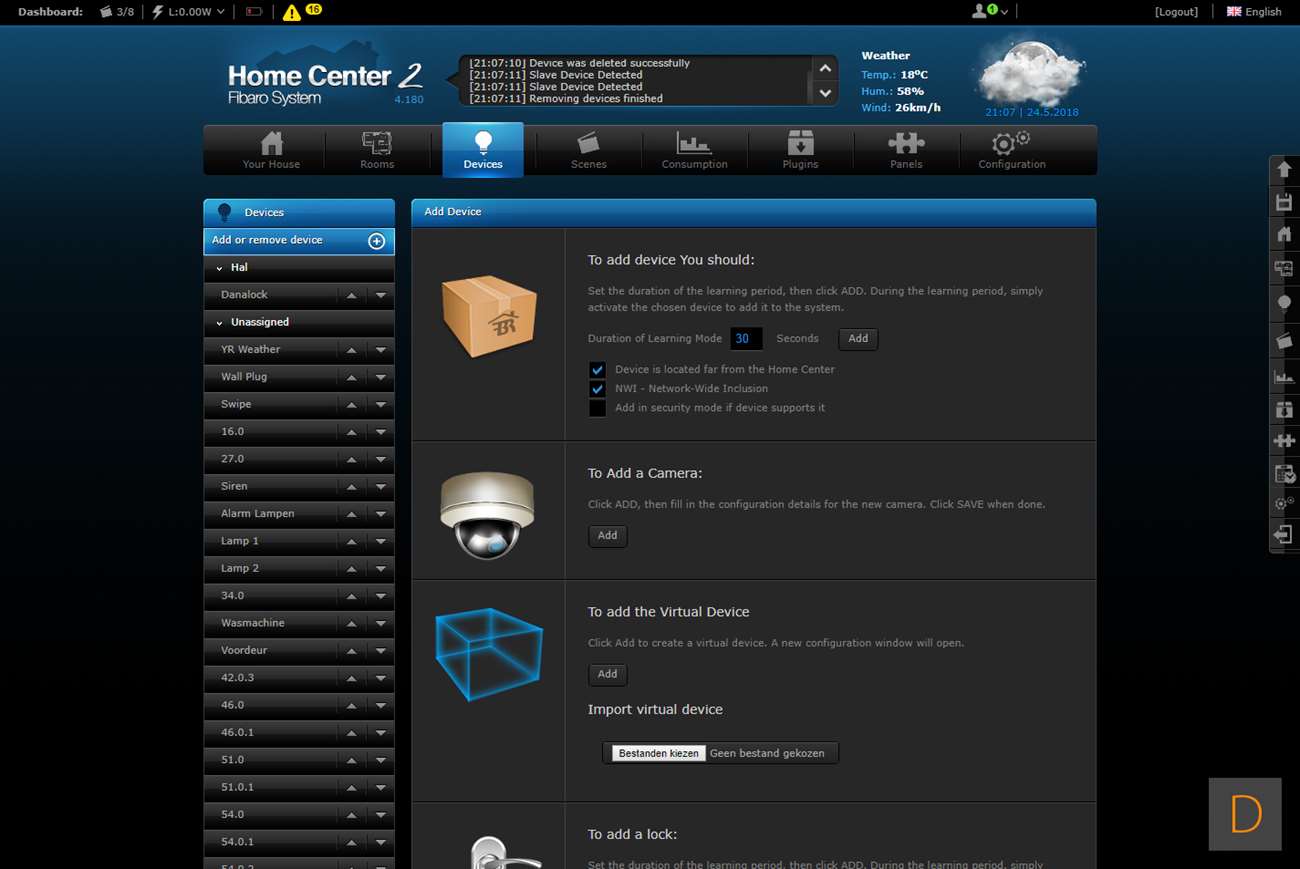This screenshot has width=1300, height=869.
Task: Click the plus icon beside Add or remove device
Action: point(377,241)
